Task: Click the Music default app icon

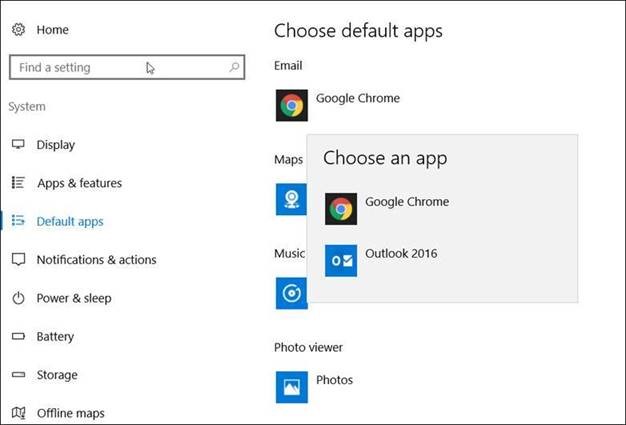Action: [291, 293]
